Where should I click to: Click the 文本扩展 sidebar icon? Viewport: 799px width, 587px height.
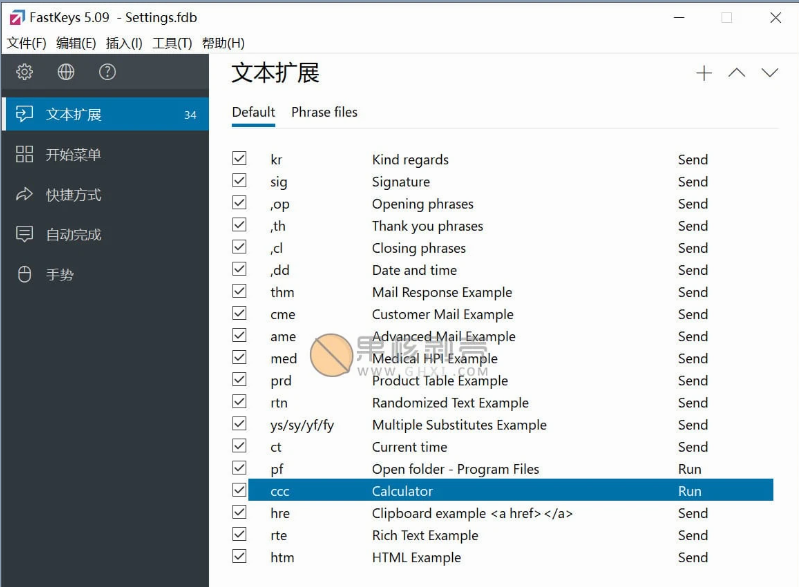tap(24, 114)
